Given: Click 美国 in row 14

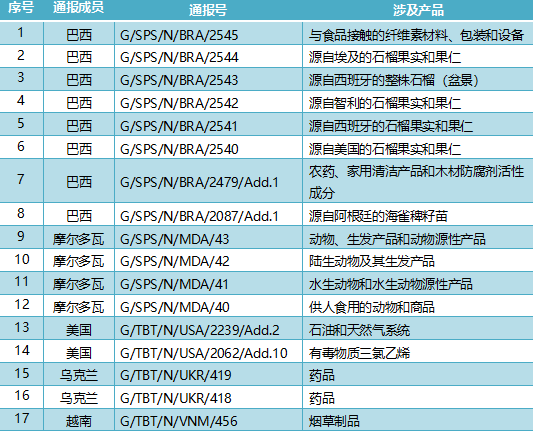Looking at the screenshot, I should (x=79, y=354).
